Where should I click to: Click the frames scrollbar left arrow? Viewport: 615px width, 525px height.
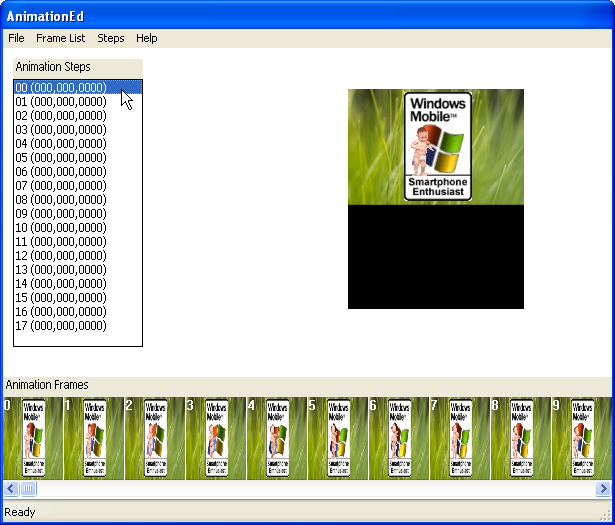[11, 489]
